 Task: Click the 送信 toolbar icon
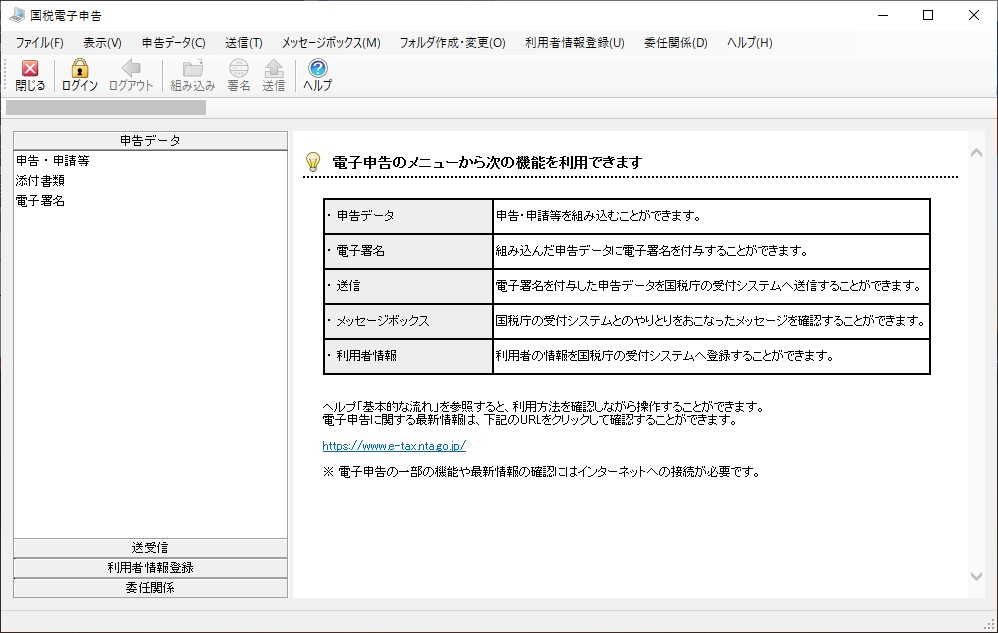coord(273,69)
